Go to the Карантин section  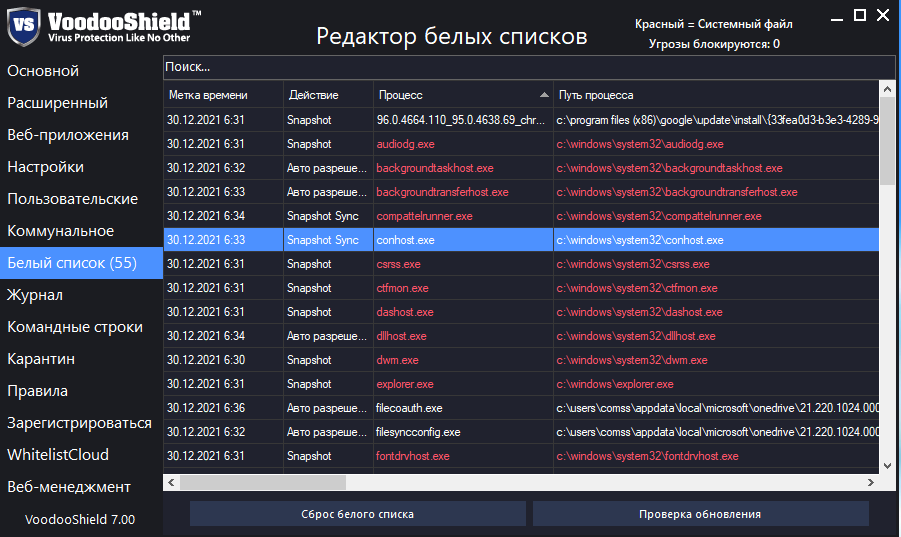click(41, 359)
